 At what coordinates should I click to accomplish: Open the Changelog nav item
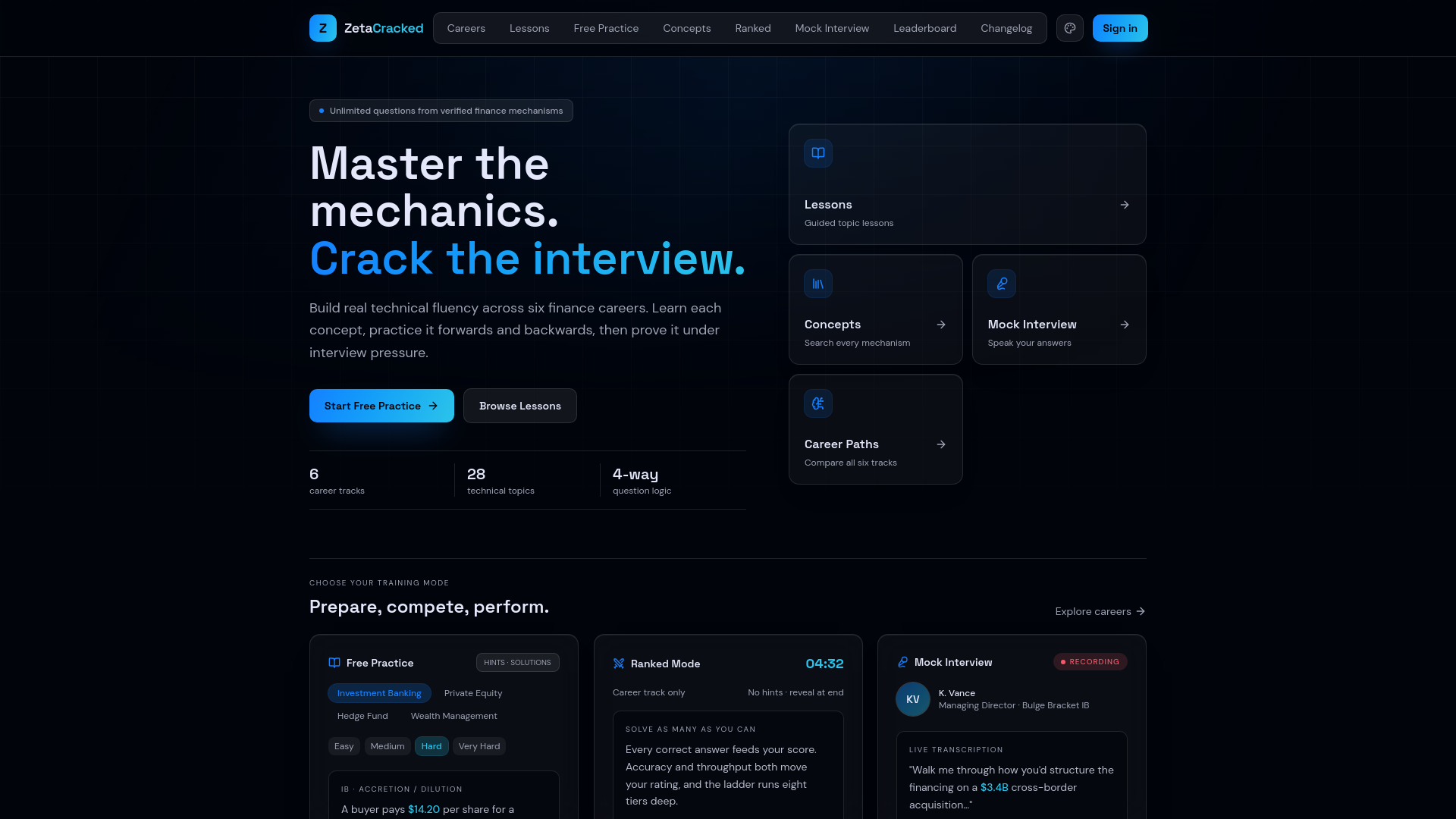coord(1006,28)
